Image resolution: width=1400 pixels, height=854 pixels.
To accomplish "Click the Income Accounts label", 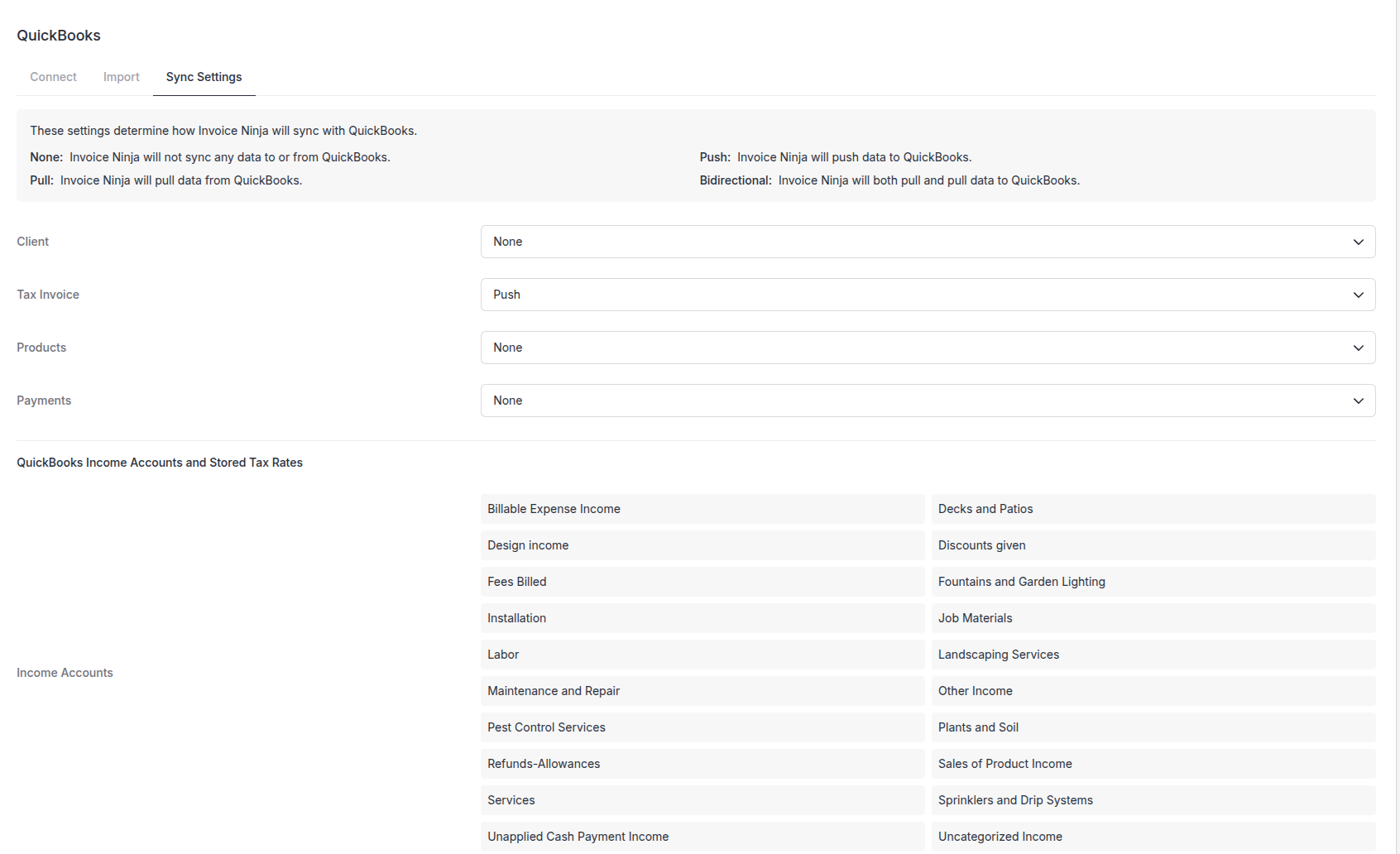I will (65, 673).
